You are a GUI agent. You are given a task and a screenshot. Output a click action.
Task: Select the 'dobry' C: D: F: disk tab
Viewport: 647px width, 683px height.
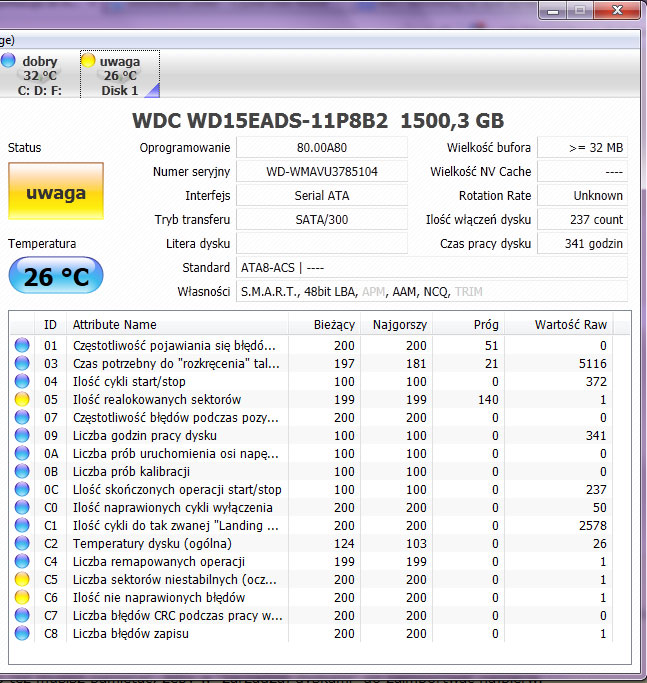(35, 75)
